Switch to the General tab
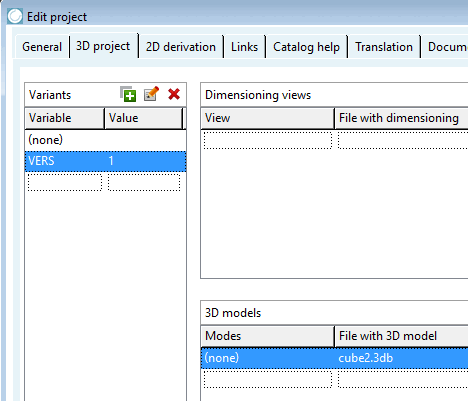468x401 pixels. [42, 47]
